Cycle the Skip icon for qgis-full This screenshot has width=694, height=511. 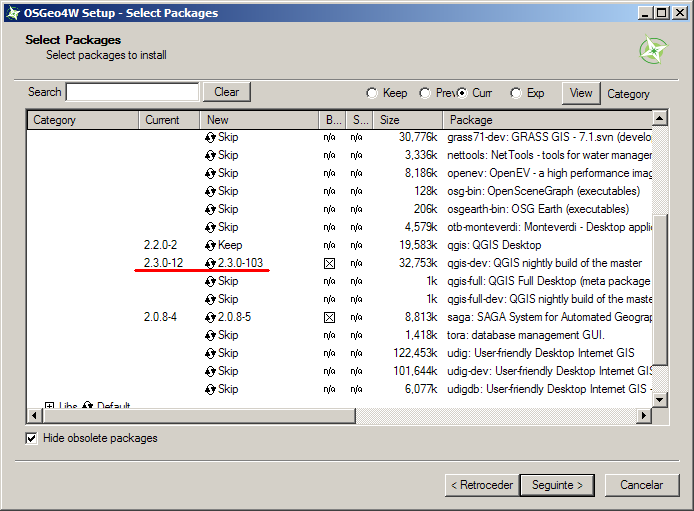pyautogui.click(x=210, y=281)
